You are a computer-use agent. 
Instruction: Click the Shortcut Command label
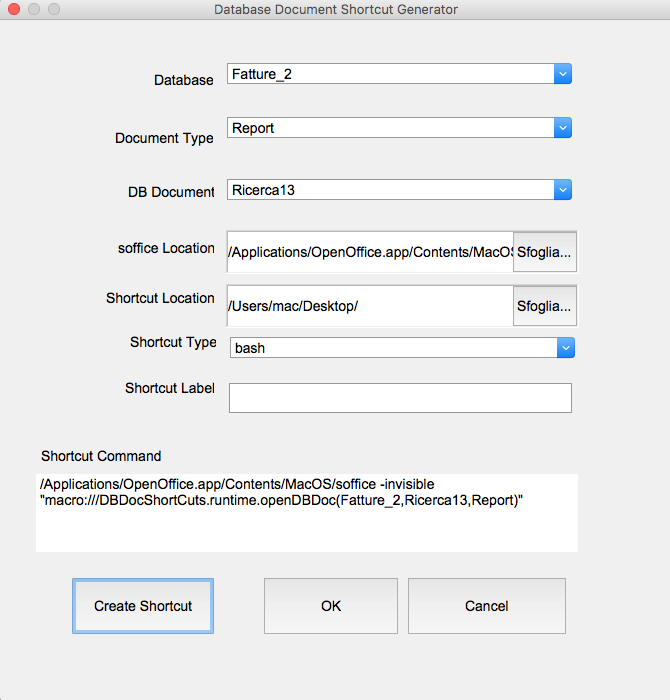click(101, 456)
